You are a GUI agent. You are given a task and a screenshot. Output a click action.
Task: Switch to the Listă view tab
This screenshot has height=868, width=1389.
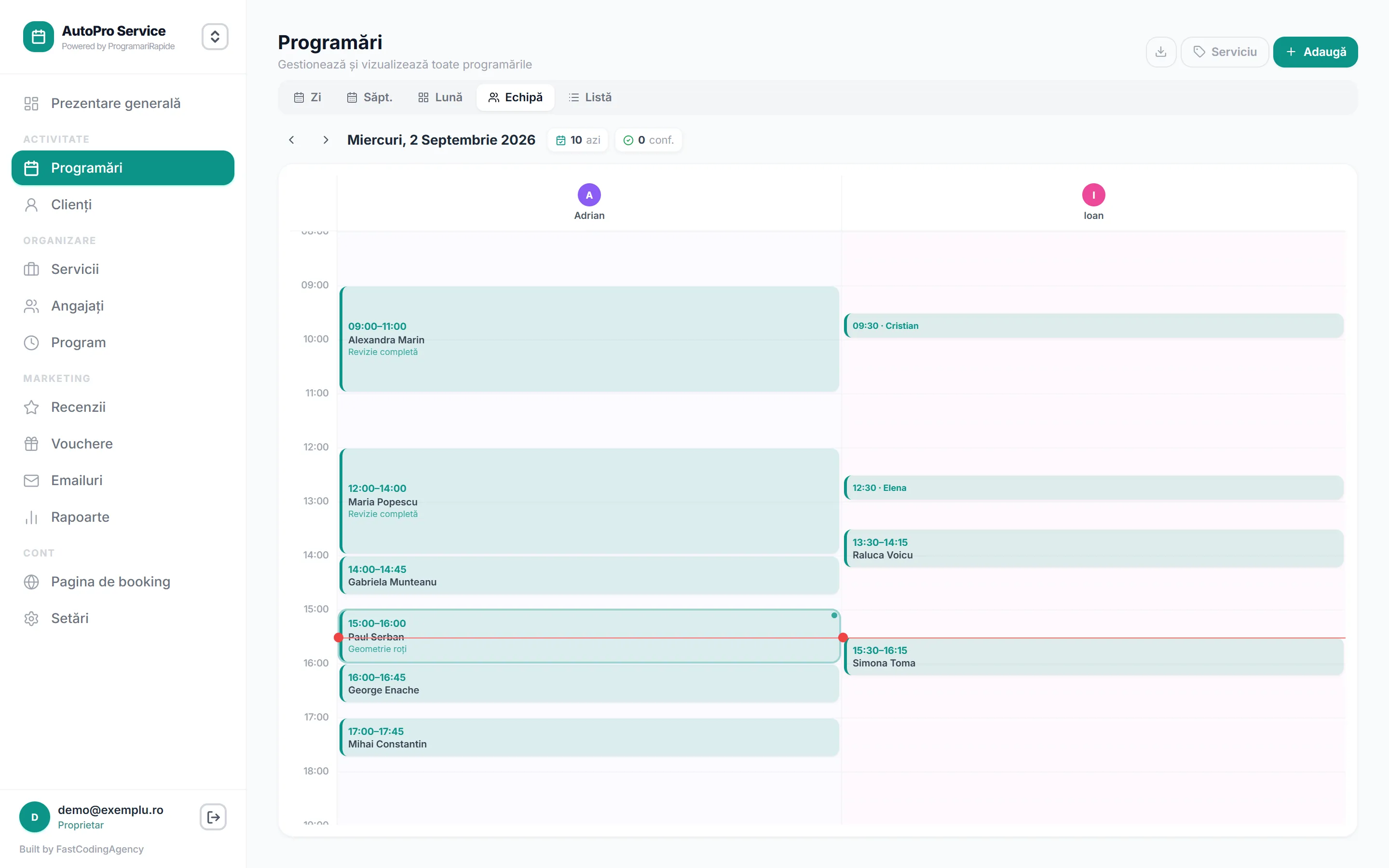pos(590,97)
